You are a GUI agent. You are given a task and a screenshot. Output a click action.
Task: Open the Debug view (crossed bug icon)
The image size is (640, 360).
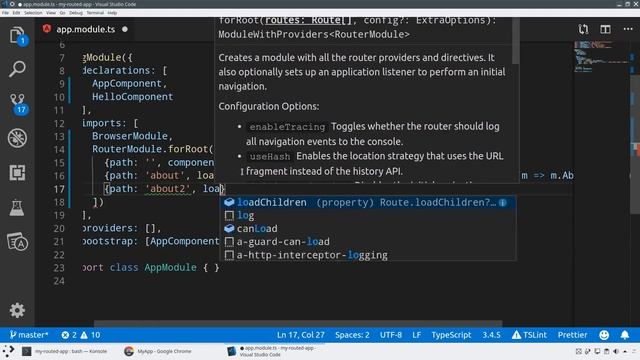[17, 138]
